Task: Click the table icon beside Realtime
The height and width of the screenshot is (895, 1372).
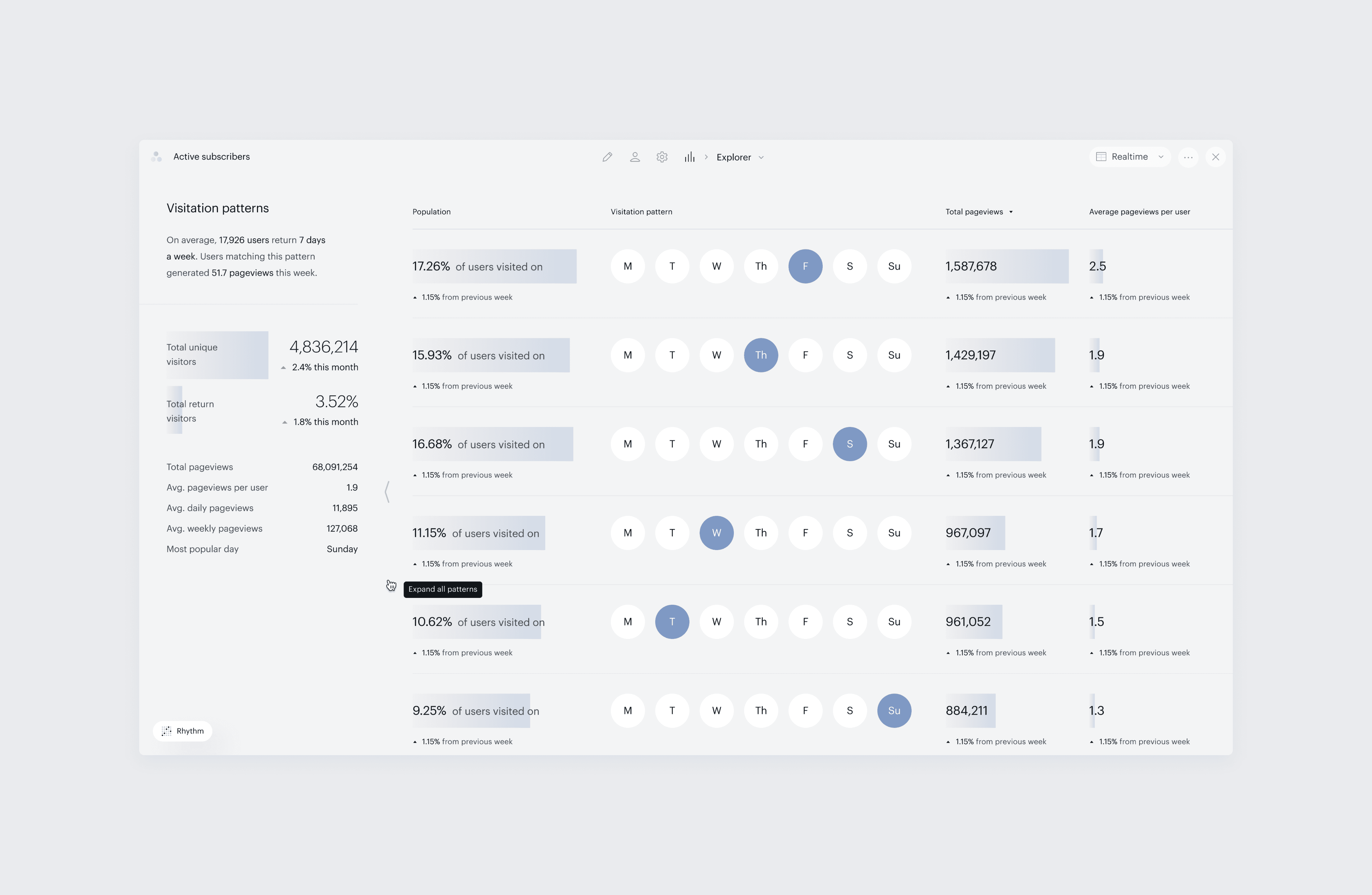Action: (x=1101, y=157)
